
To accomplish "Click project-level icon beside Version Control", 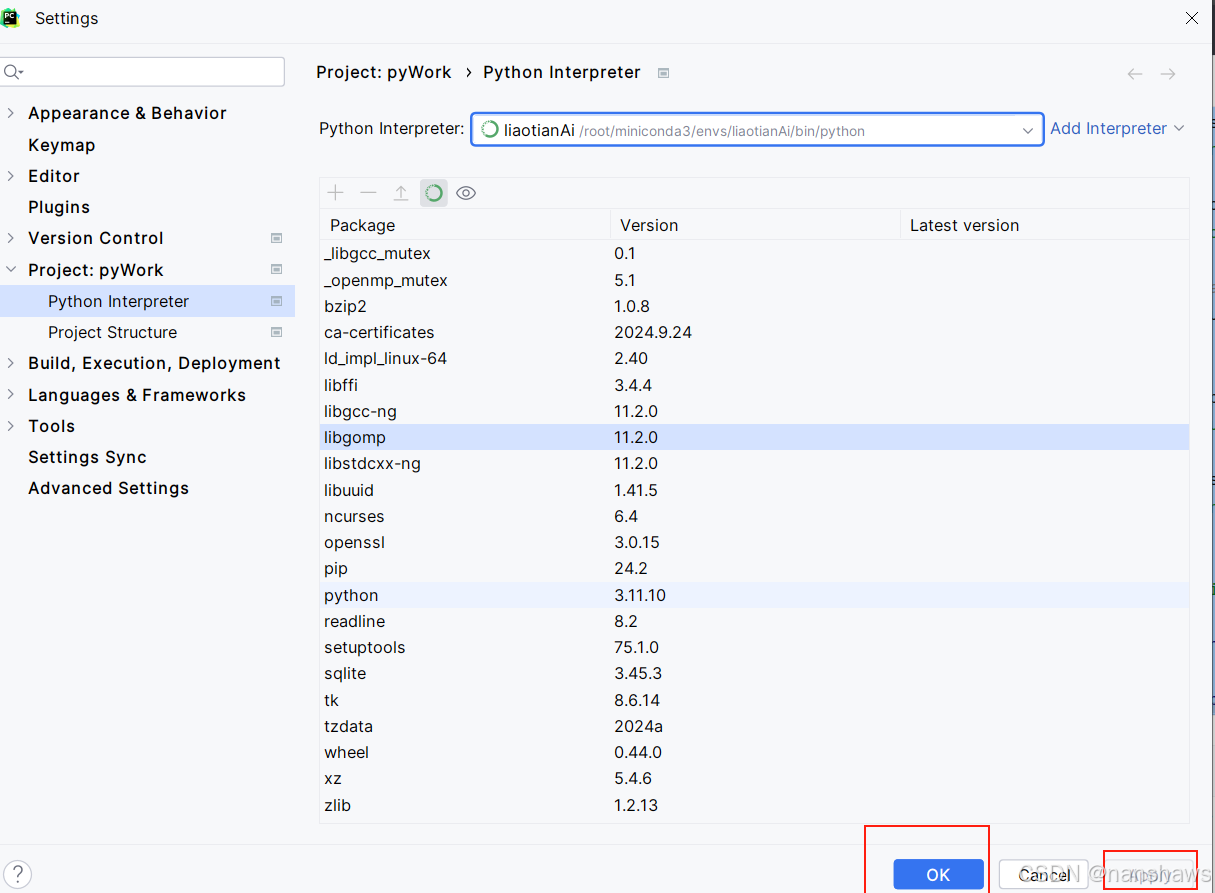I will [x=277, y=238].
